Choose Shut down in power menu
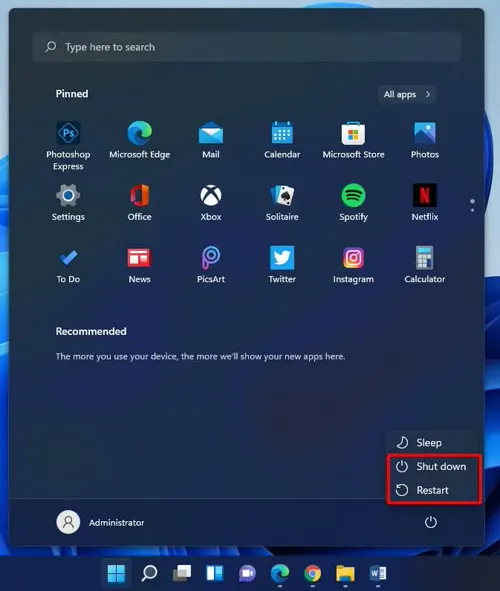The width and height of the screenshot is (500, 591). pos(432,466)
